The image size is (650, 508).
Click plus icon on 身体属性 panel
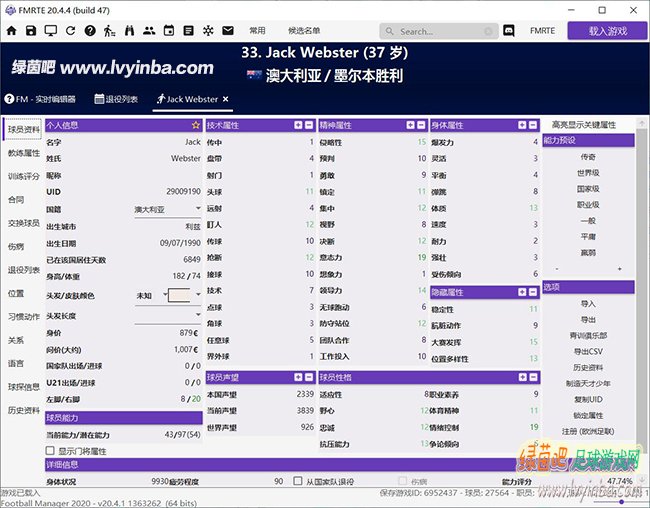522,125
